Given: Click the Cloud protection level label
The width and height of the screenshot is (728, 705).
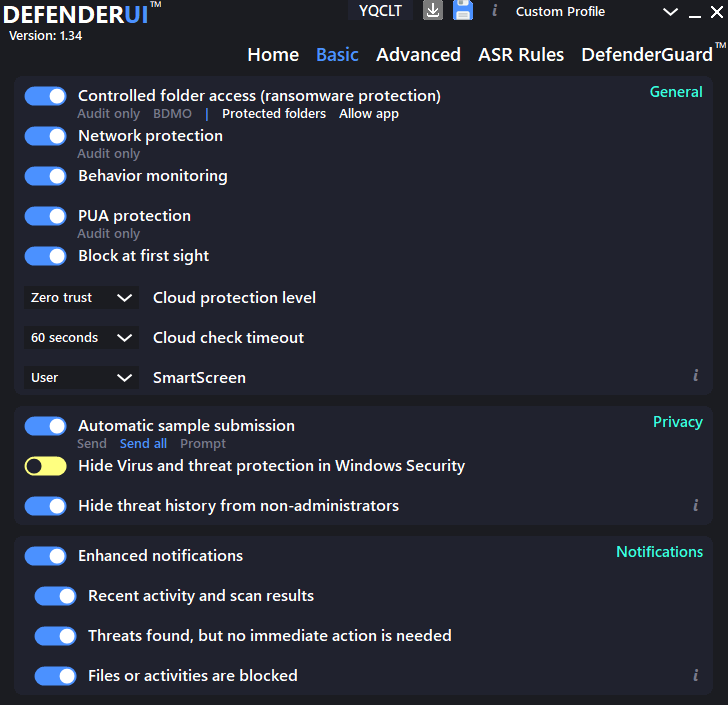Looking at the screenshot, I should pyautogui.click(x=234, y=298).
